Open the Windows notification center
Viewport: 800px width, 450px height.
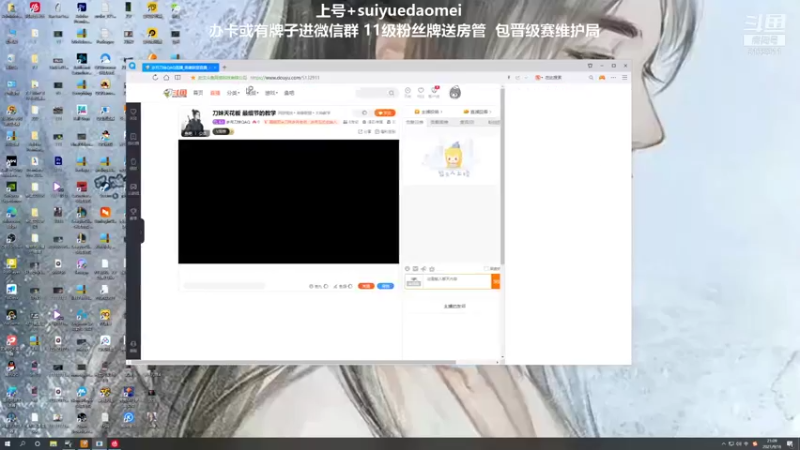click(x=790, y=444)
